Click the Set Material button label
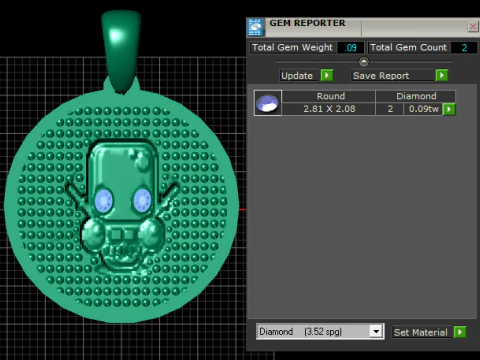480x360 pixels. 421,332
